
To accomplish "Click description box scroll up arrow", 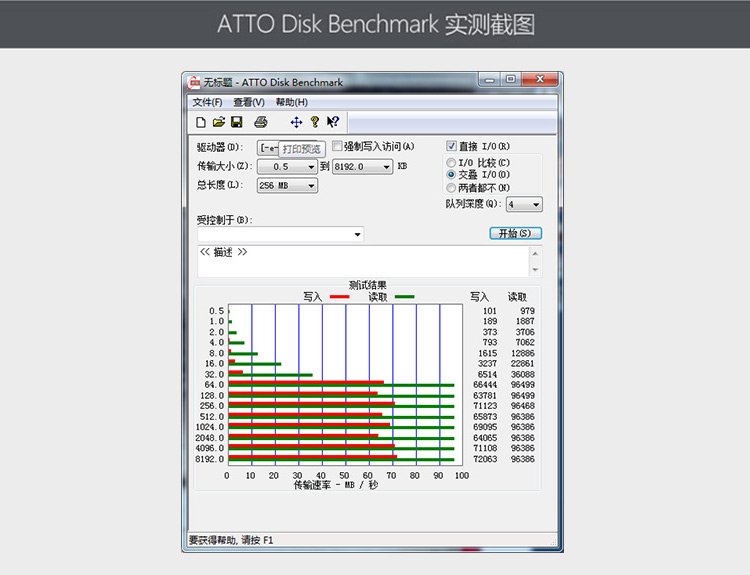I will [535, 254].
